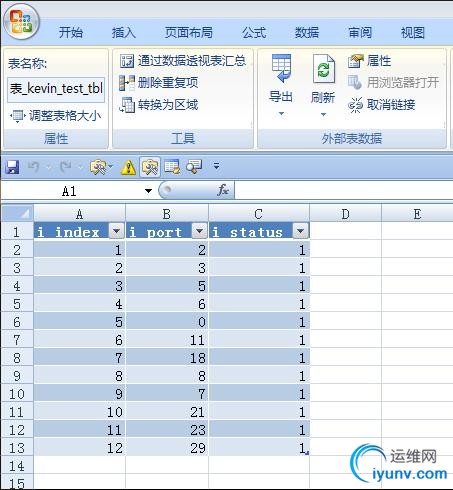Click the i_index header cell

(x=79, y=231)
